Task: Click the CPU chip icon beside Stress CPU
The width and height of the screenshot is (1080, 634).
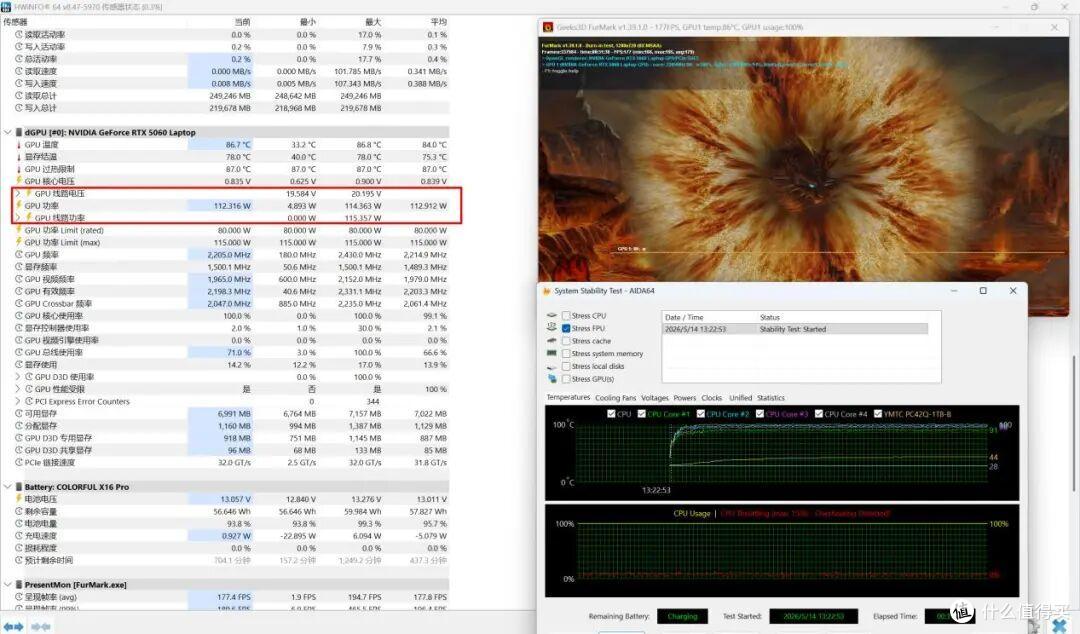Action: pos(552,316)
